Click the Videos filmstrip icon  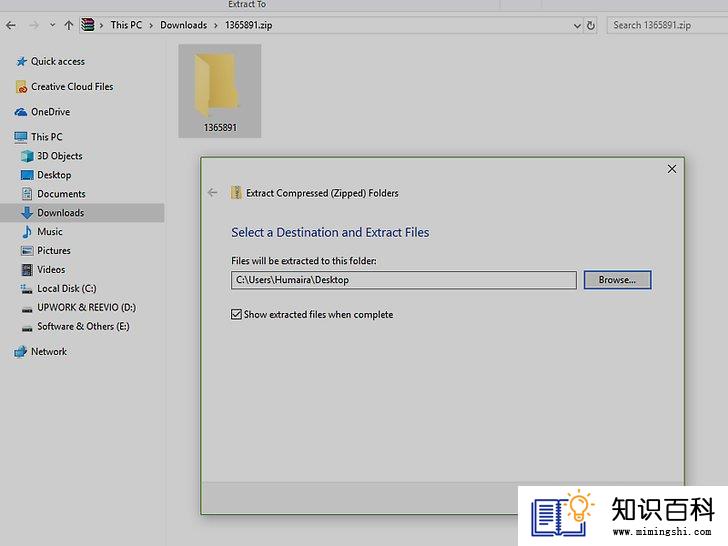(27, 270)
